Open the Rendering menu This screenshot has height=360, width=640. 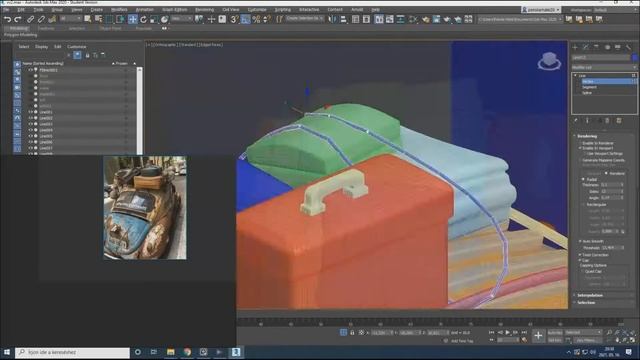point(204,9)
